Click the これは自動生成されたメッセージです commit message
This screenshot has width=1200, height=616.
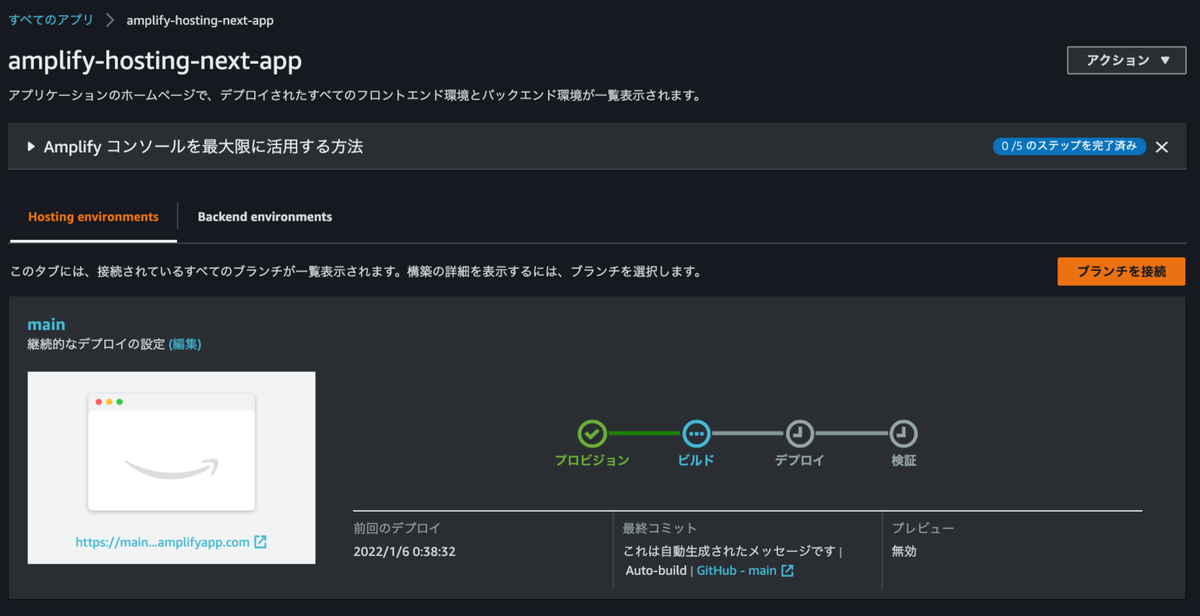729,551
